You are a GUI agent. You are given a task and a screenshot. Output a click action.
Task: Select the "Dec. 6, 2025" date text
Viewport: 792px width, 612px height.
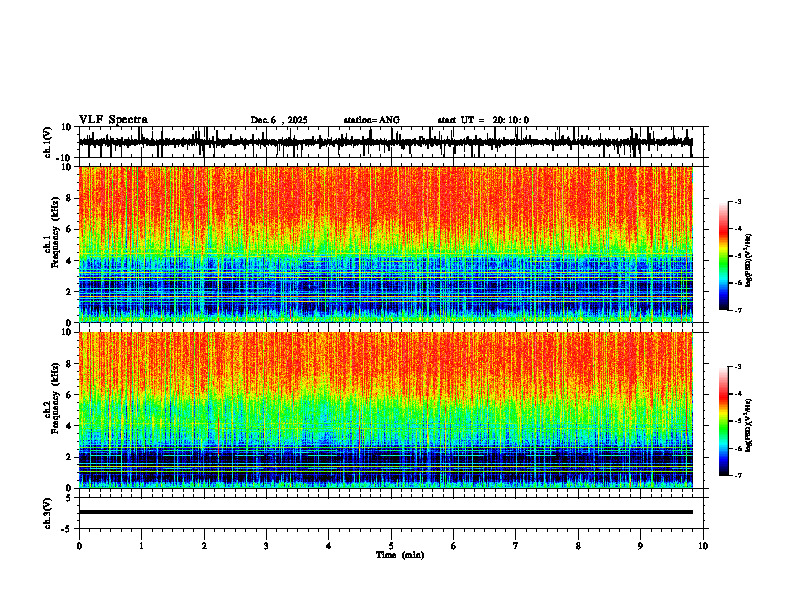279,120
